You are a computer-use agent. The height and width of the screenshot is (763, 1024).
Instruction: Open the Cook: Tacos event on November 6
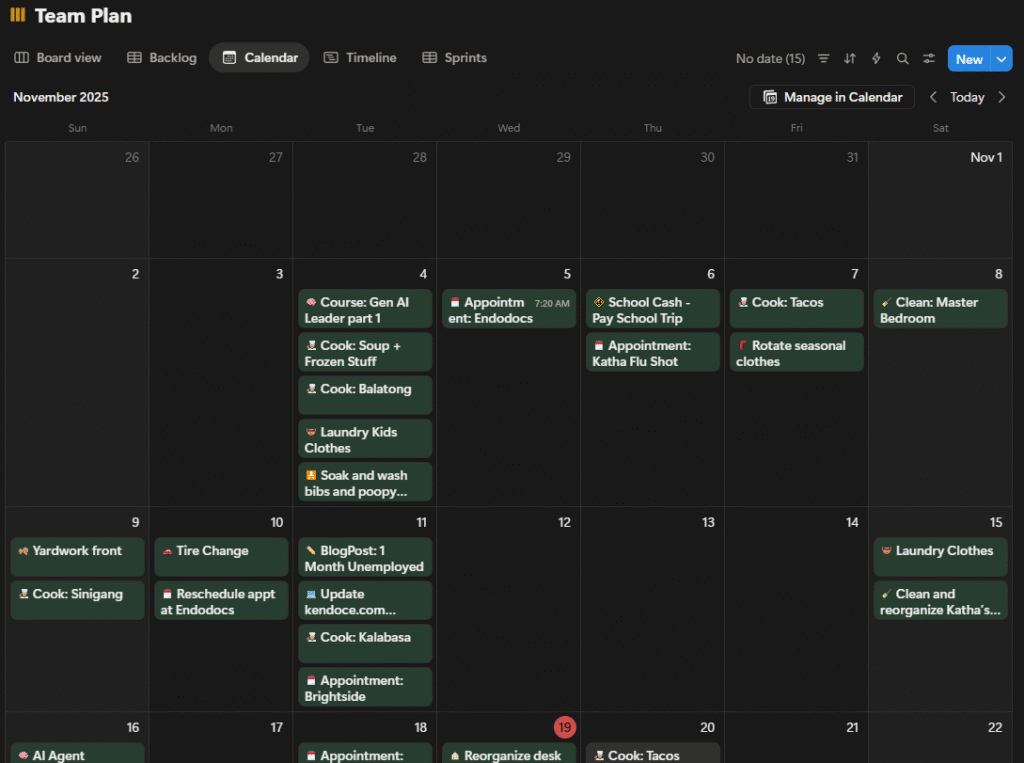tap(796, 308)
